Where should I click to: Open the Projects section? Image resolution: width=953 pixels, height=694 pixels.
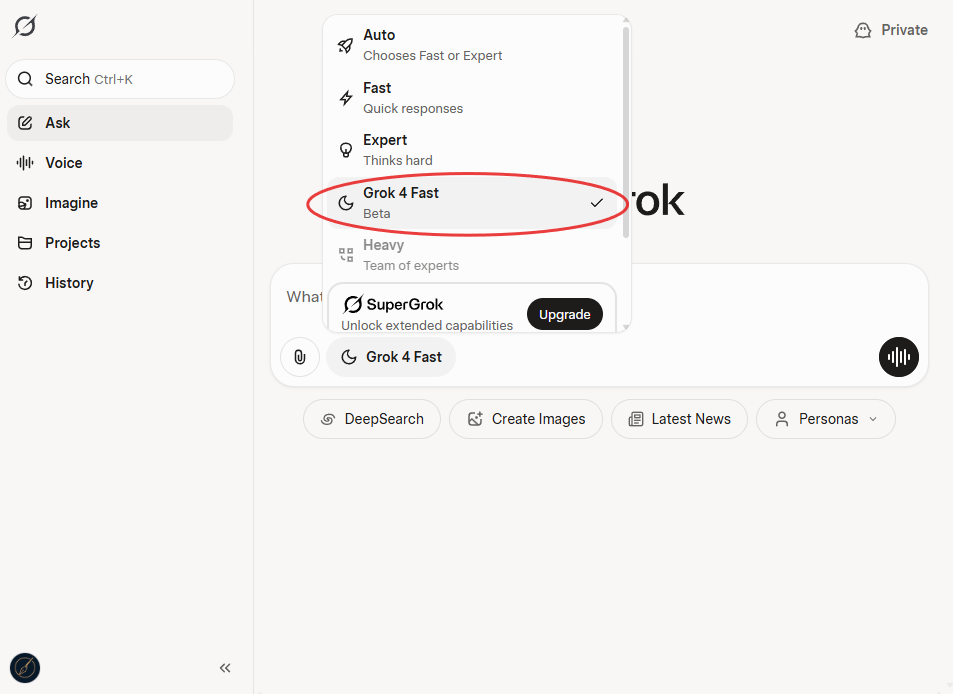(120, 243)
